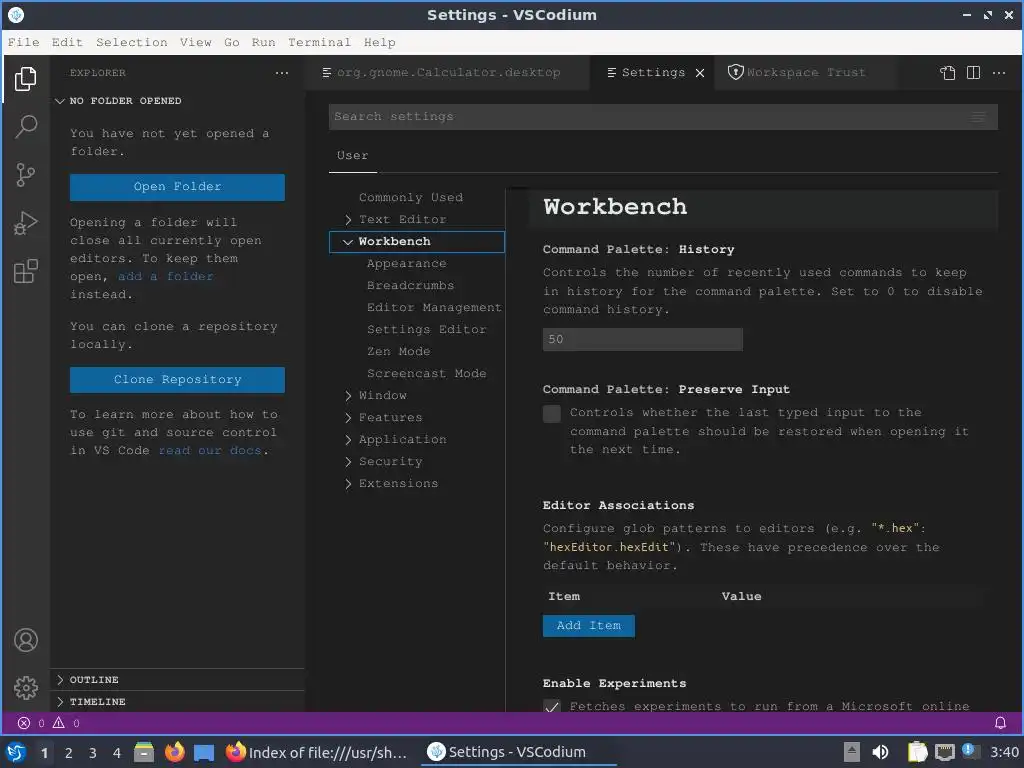This screenshot has width=1024, height=768.
Task: Launch the file manager from taskbar
Action: coord(144,752)
